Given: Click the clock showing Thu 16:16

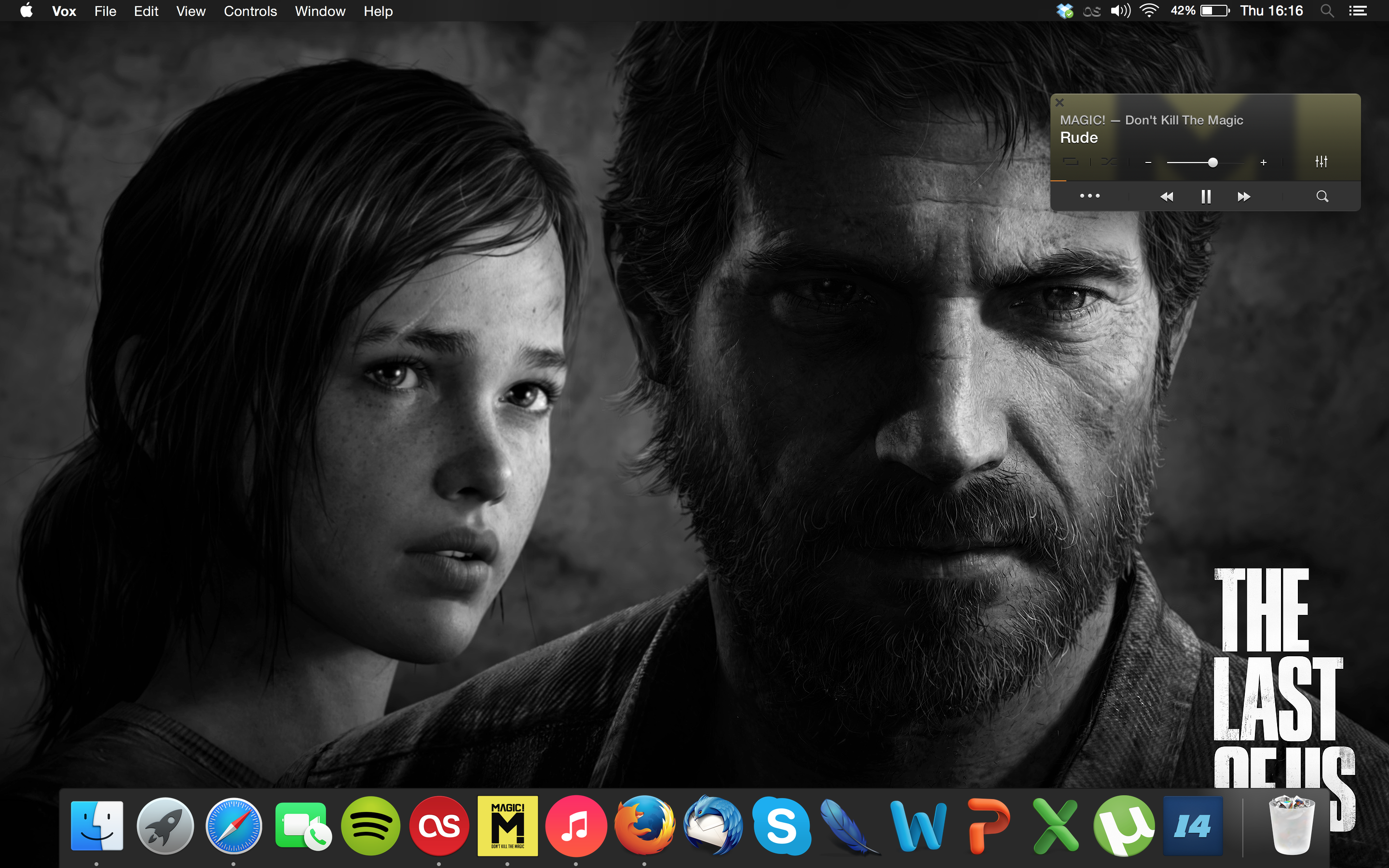Looking at the screenshot, I should click(x=1271, y=11).
